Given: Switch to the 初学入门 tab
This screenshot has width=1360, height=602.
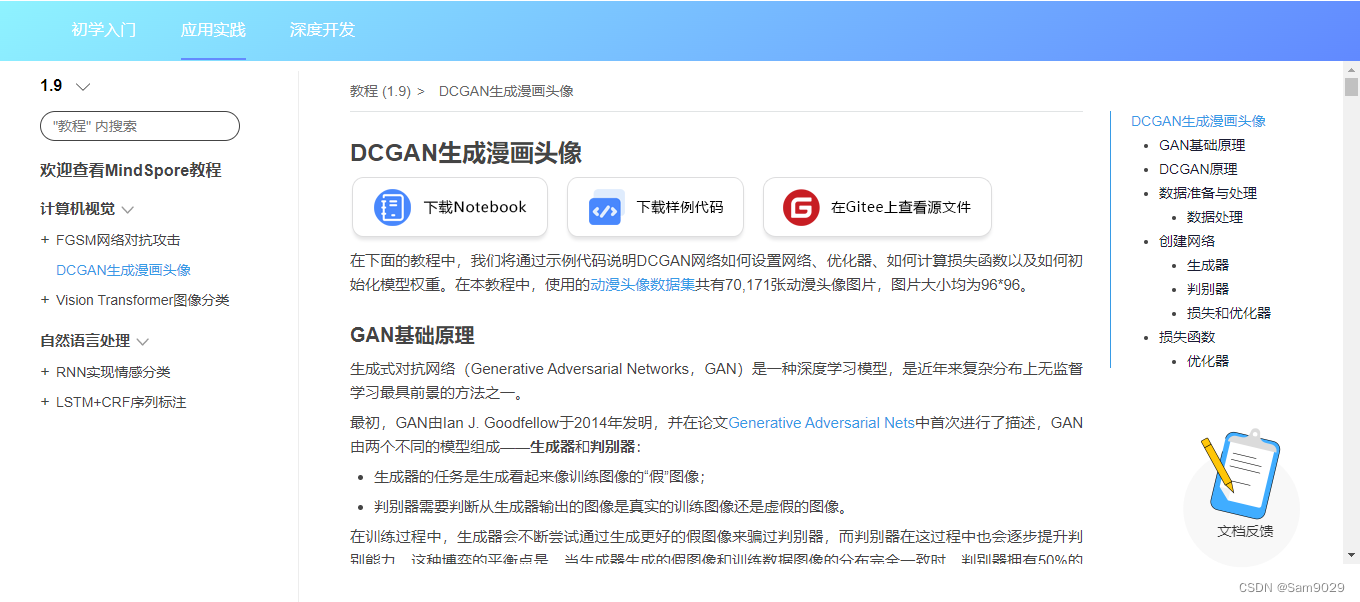Looking at the screenshot, I should point(103,31).
